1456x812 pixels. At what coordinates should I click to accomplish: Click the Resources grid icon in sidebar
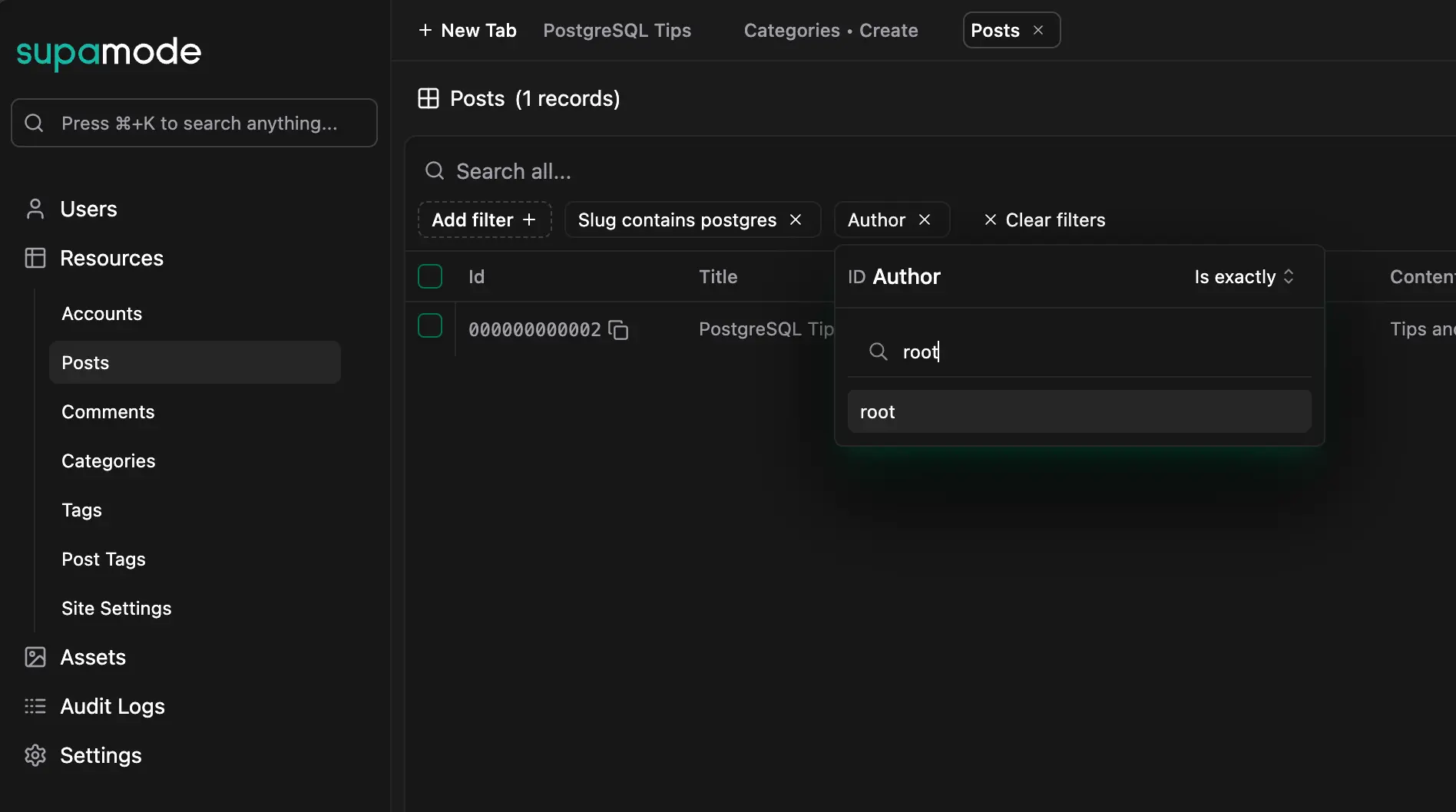(x=35, y=258)
